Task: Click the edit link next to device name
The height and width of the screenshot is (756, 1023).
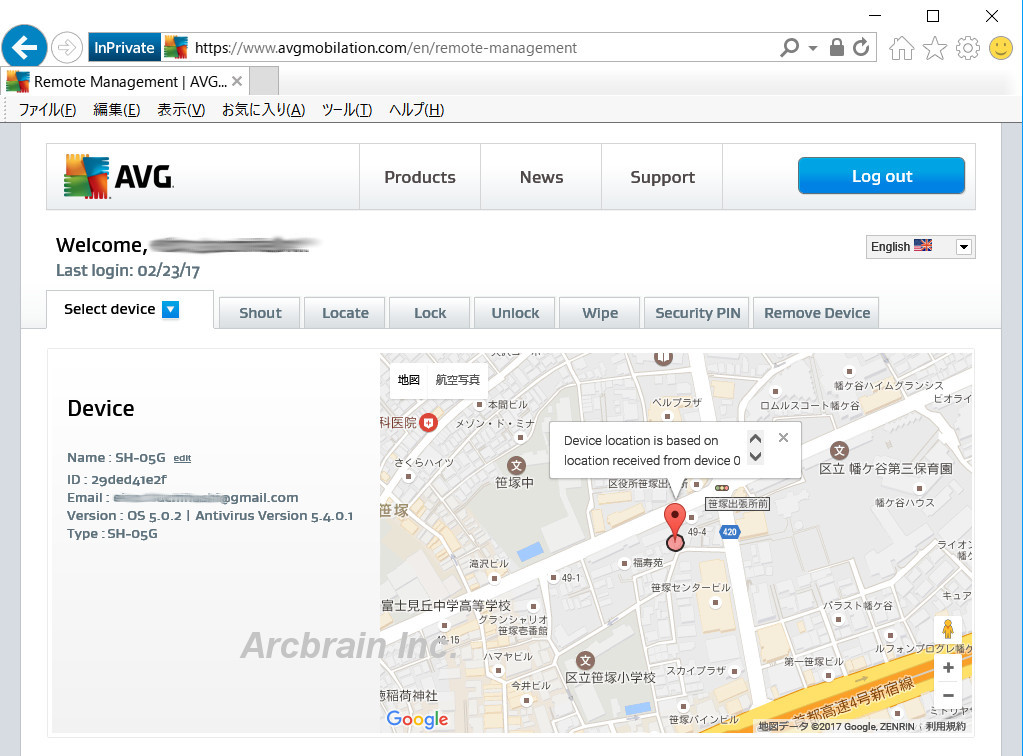Action: [x=182, y=458]
